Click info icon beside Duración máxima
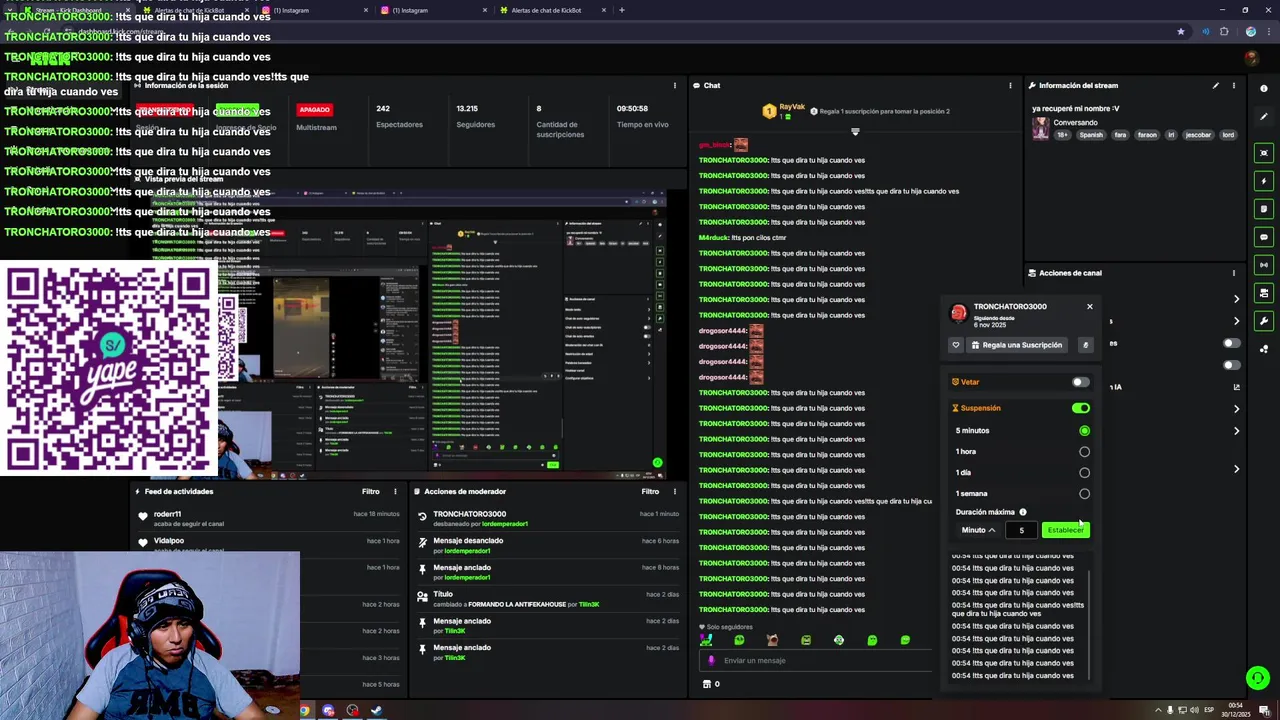The image size is (1280, 720). tap(1022, 512)
